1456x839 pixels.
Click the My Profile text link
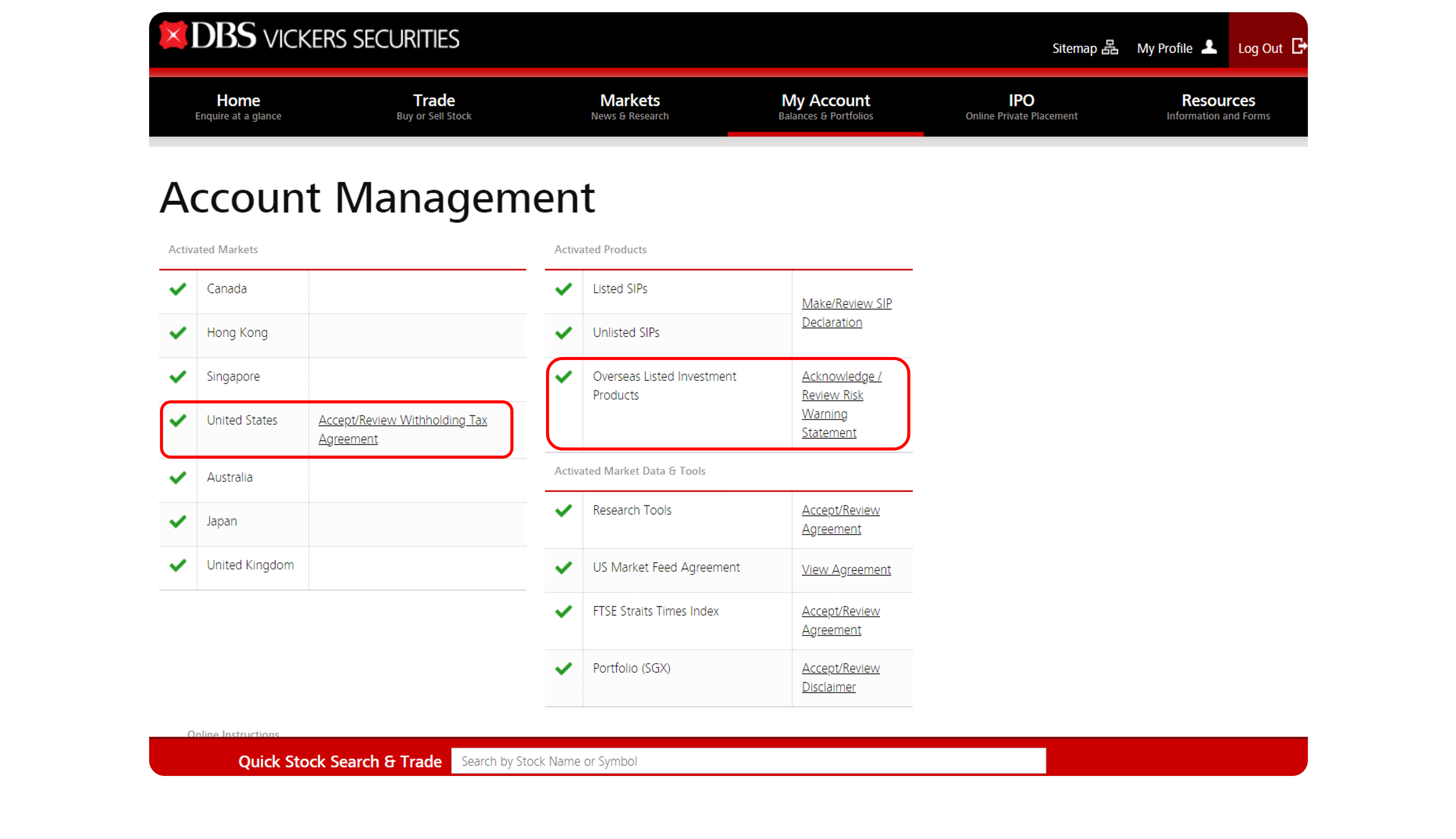(1164, 48)
